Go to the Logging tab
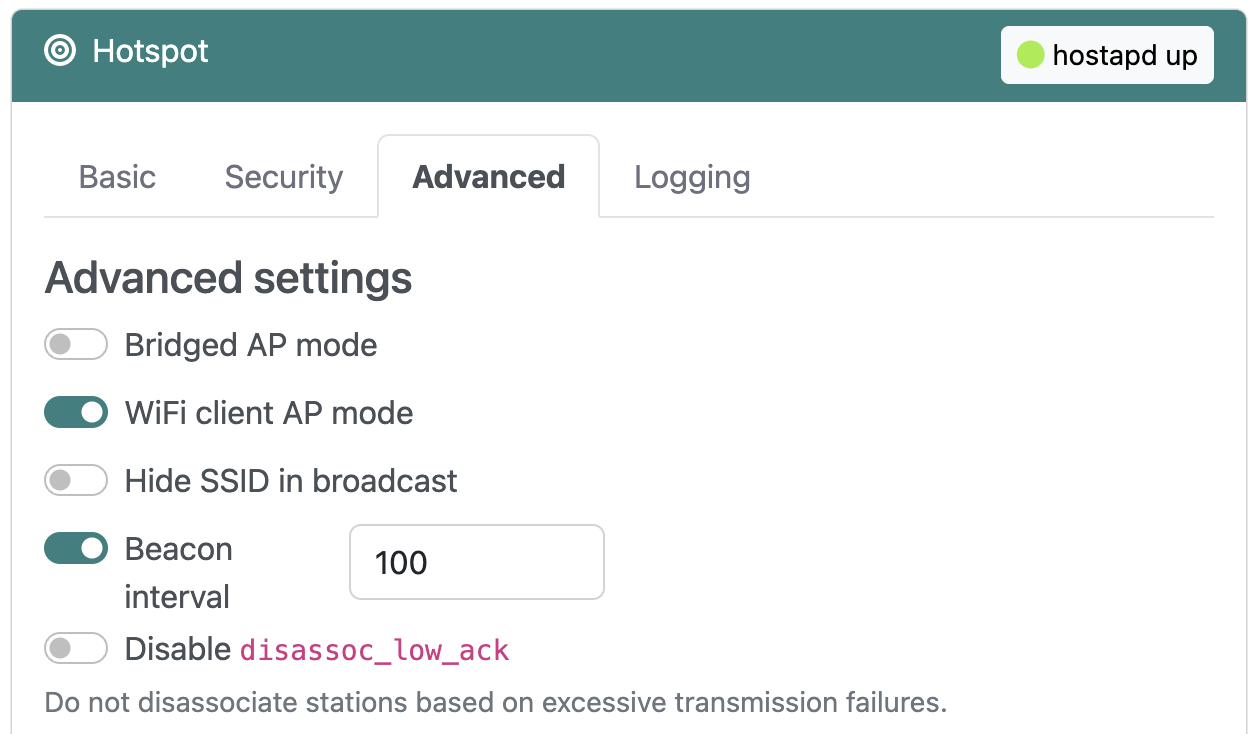 (692, 177)
